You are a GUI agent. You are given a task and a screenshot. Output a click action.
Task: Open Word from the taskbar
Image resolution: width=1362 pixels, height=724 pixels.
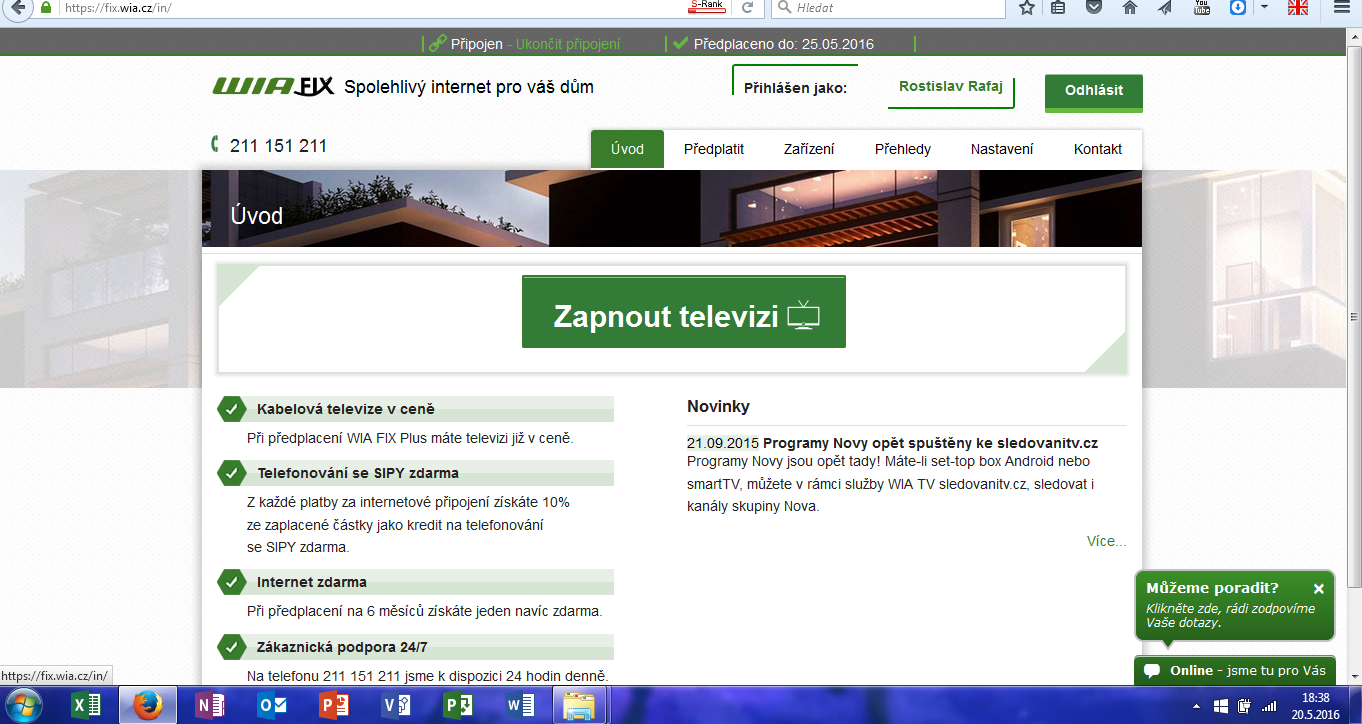click(520, 706)
